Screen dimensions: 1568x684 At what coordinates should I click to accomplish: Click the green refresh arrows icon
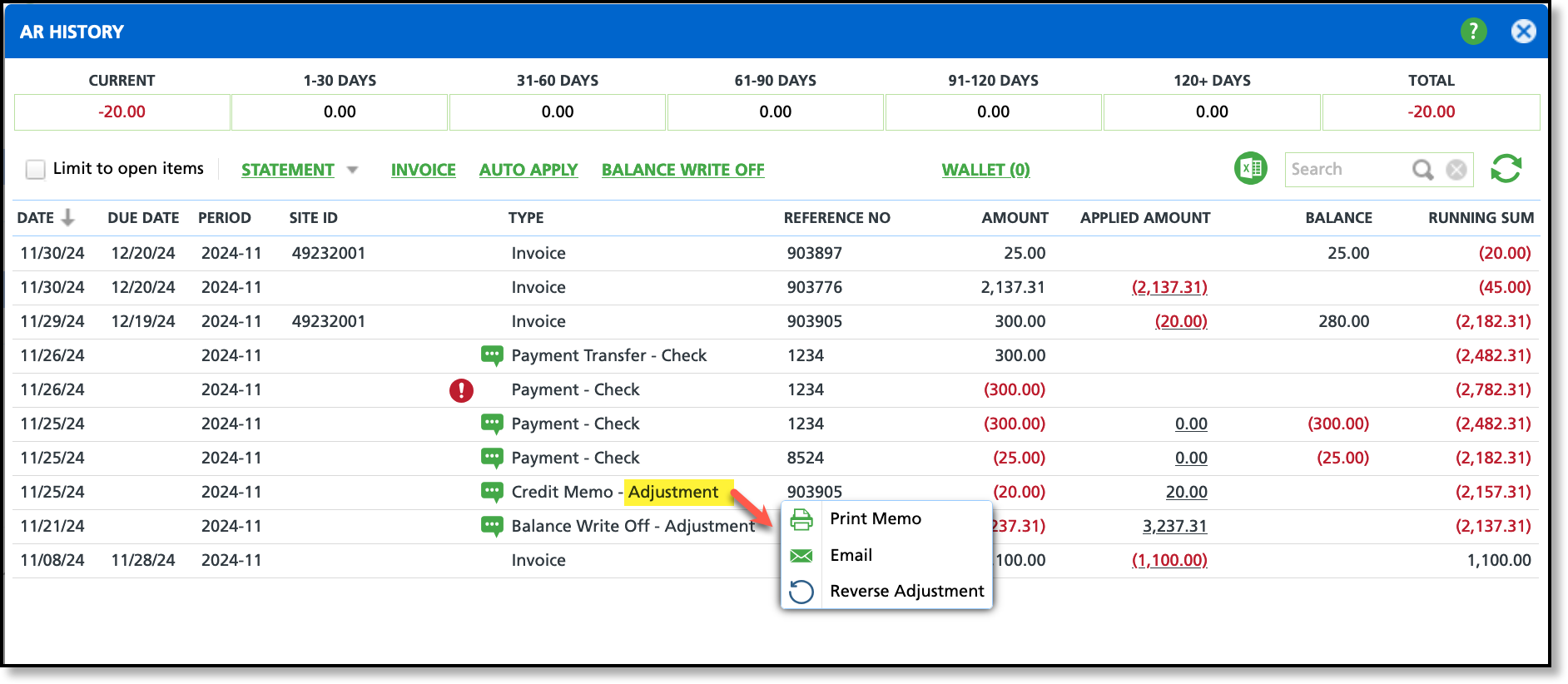(x=1506, y=169)
